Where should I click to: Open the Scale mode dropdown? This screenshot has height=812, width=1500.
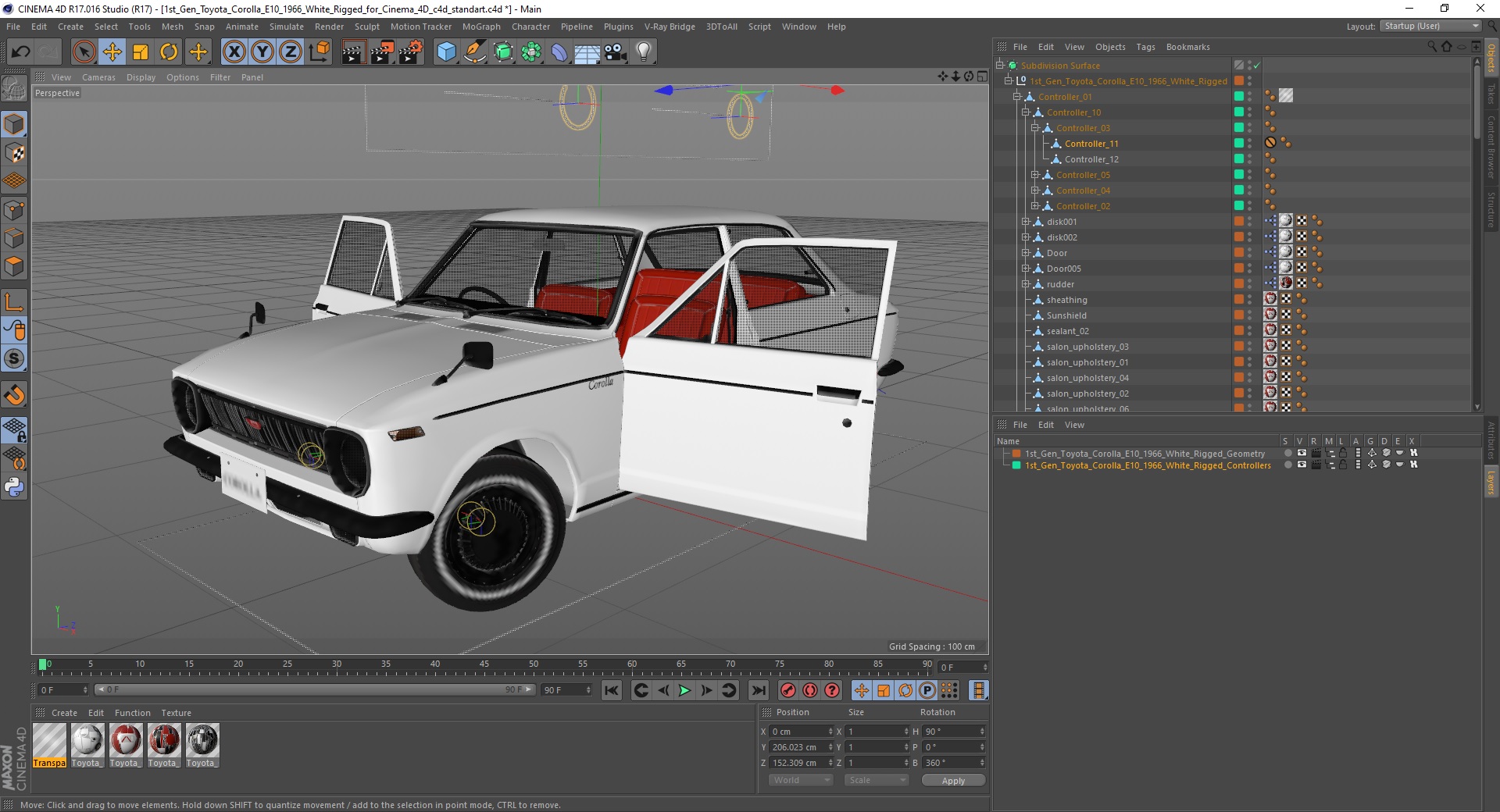click(877, 780)
